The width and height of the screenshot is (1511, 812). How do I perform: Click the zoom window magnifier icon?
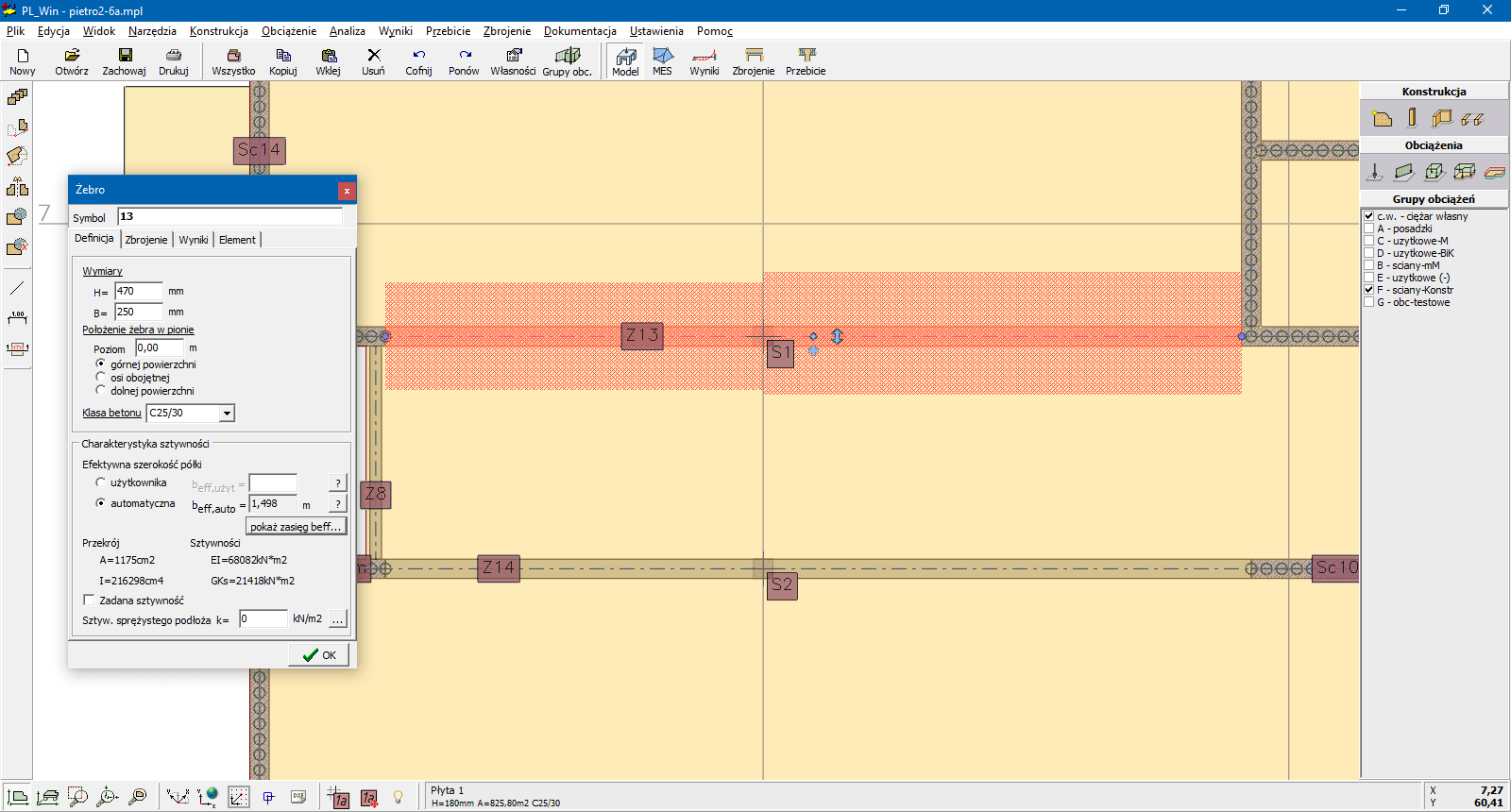coord(77,797)
